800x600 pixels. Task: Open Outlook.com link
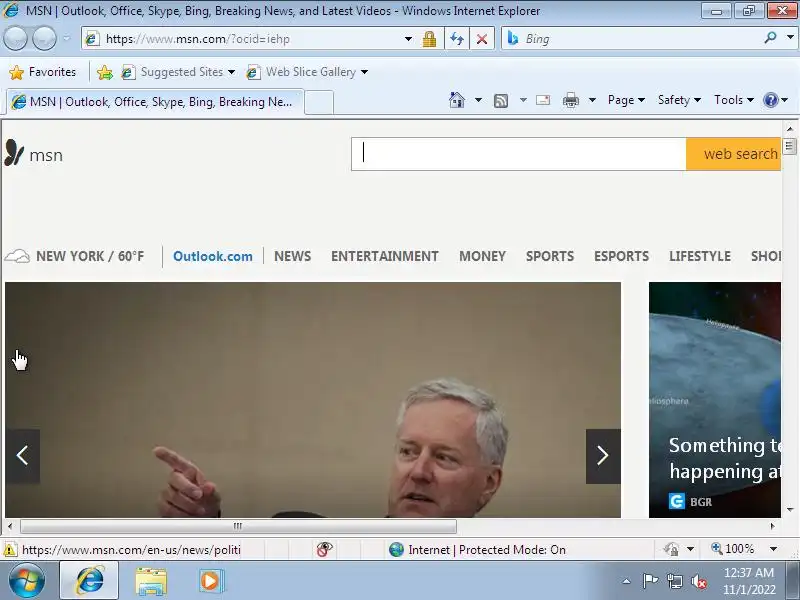(x=213, y=256)
